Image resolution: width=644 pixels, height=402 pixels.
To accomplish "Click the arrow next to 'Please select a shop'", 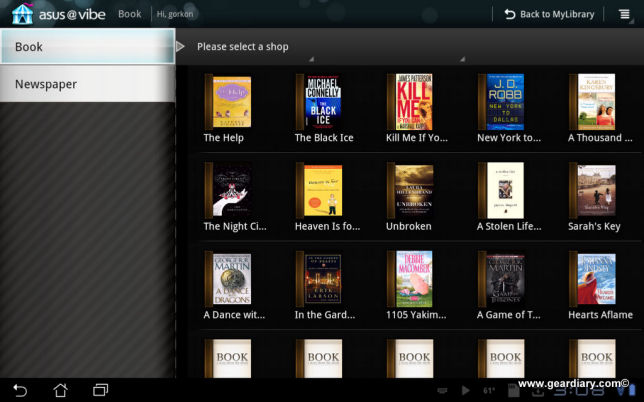I will point(180,46).
